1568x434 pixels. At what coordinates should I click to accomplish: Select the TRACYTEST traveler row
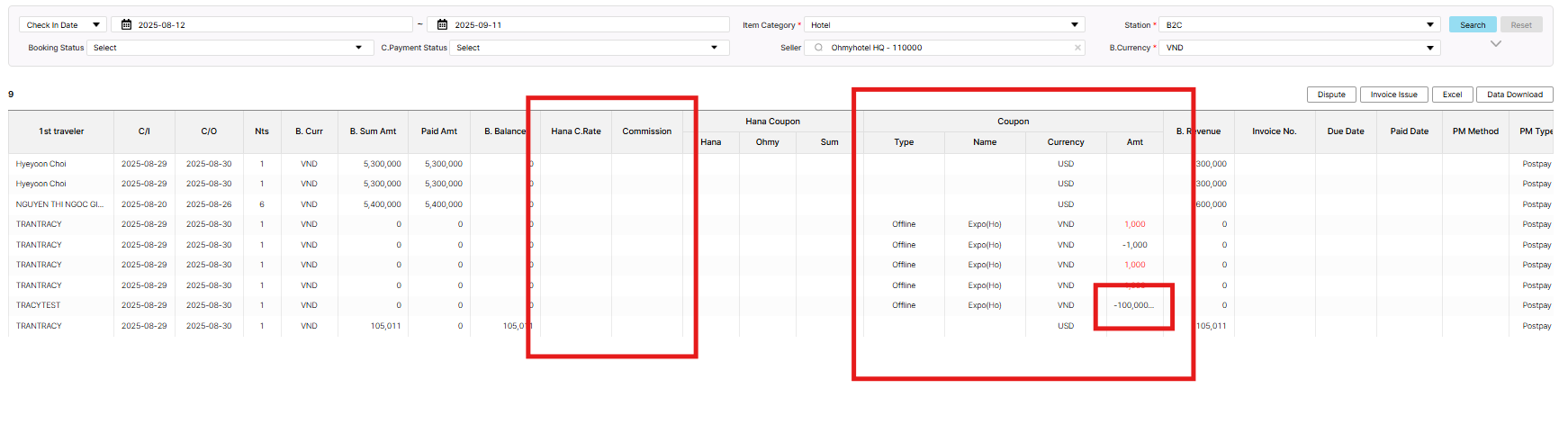[39, 305]
